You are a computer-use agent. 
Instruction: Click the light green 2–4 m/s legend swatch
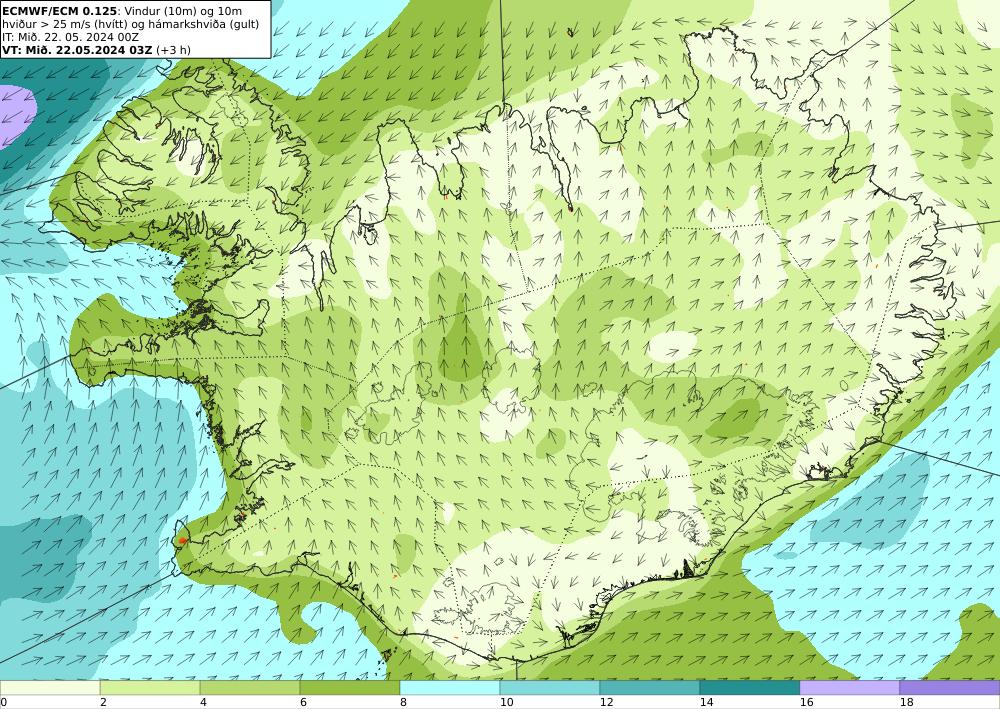(x=150, y=687)
